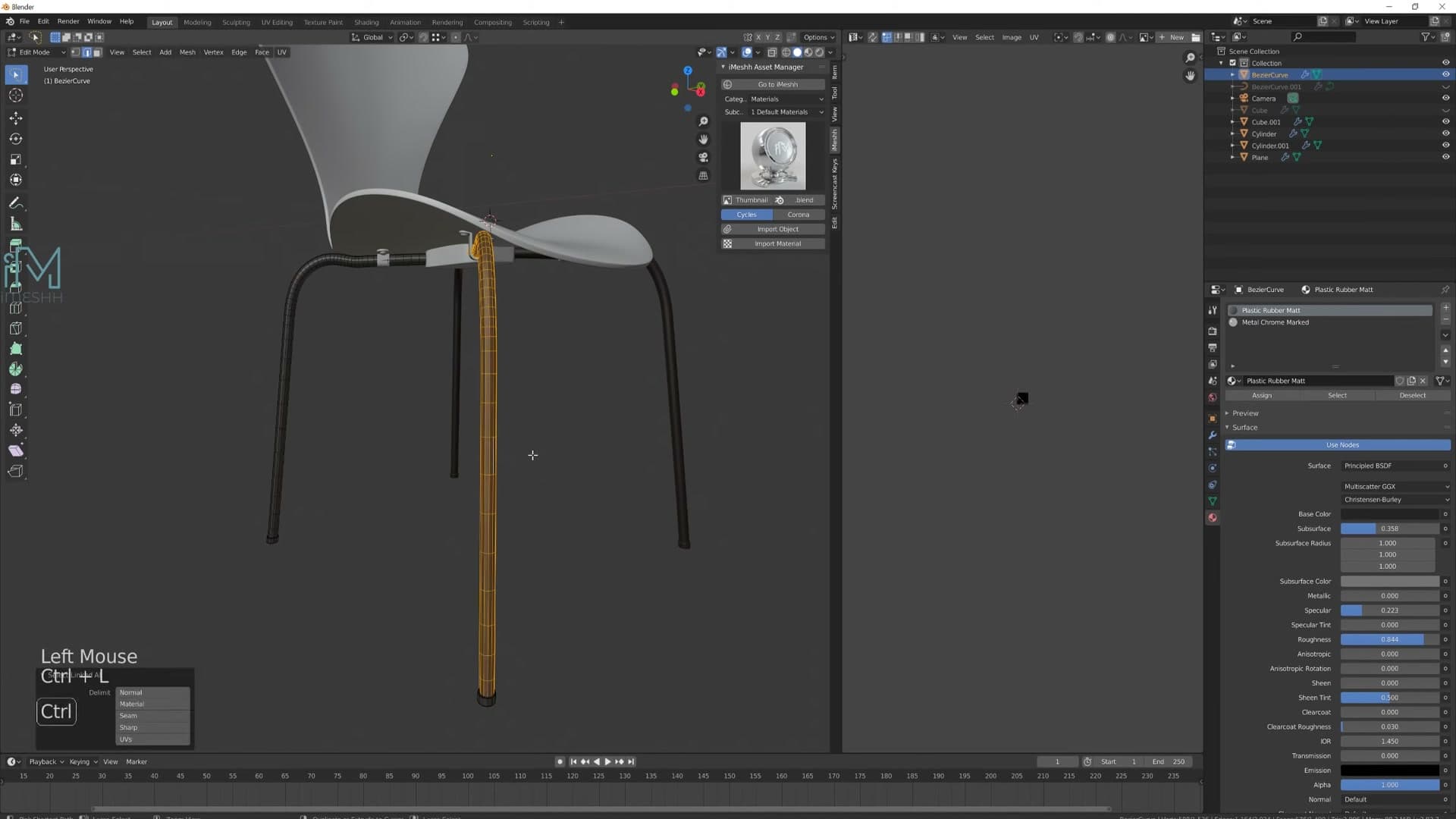Select the Transform tool
This screenshot has height=819, width=1456.
(16, 180)
